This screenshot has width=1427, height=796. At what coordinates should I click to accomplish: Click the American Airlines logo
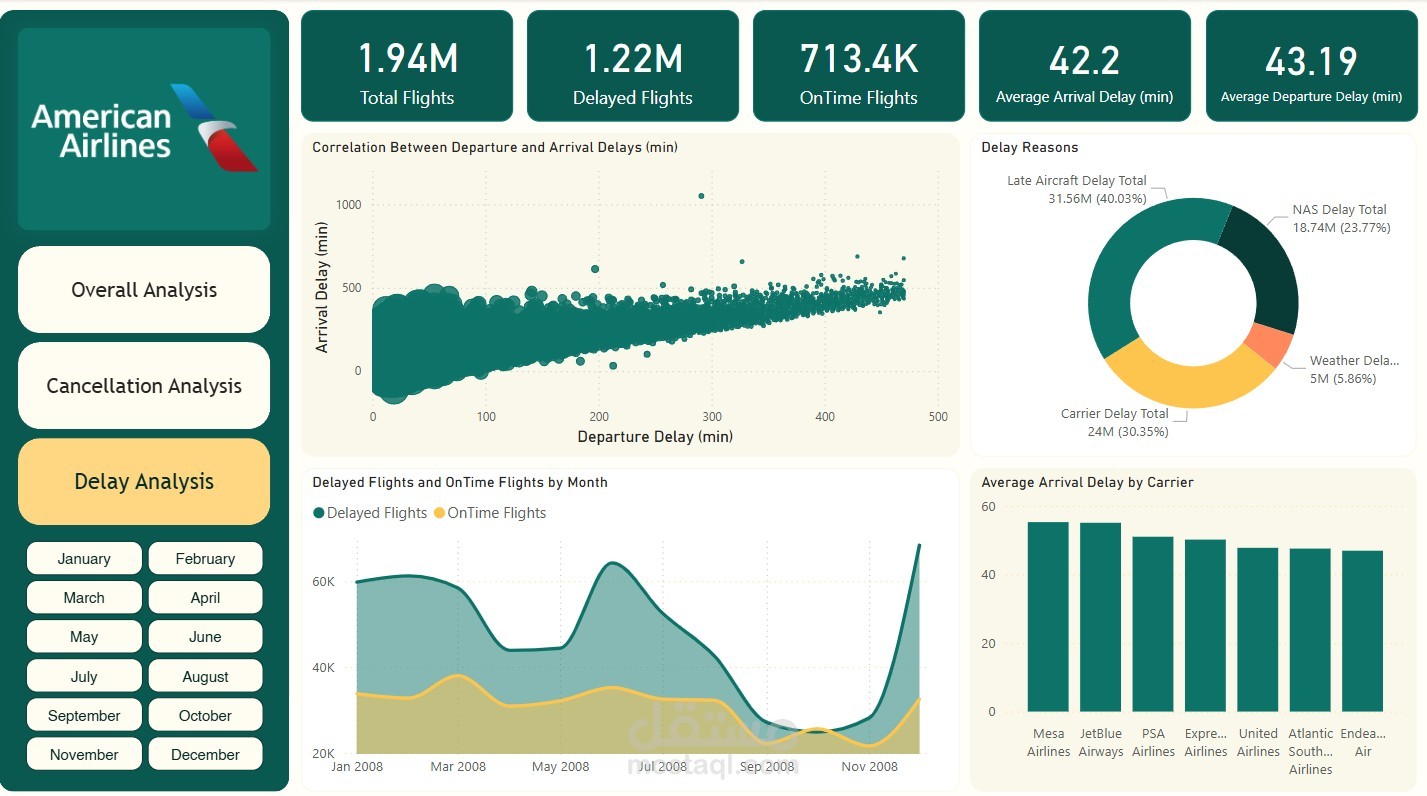[x=144, y=129]
